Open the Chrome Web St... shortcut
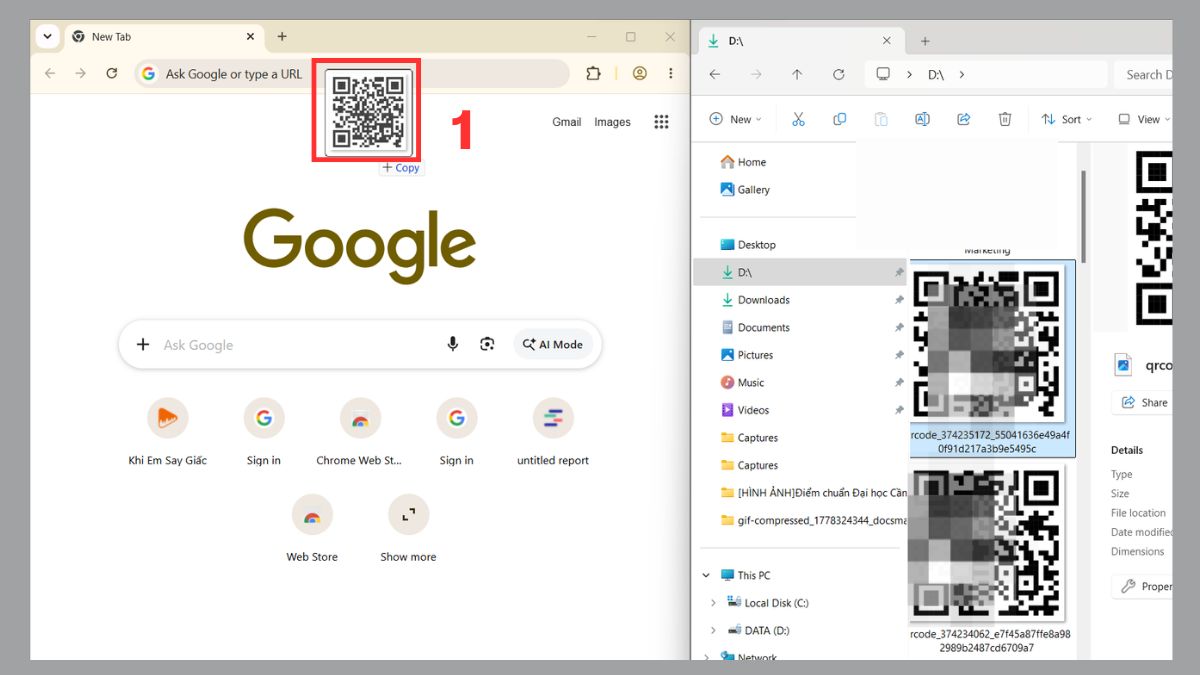1200x675 pixels. 359,432
